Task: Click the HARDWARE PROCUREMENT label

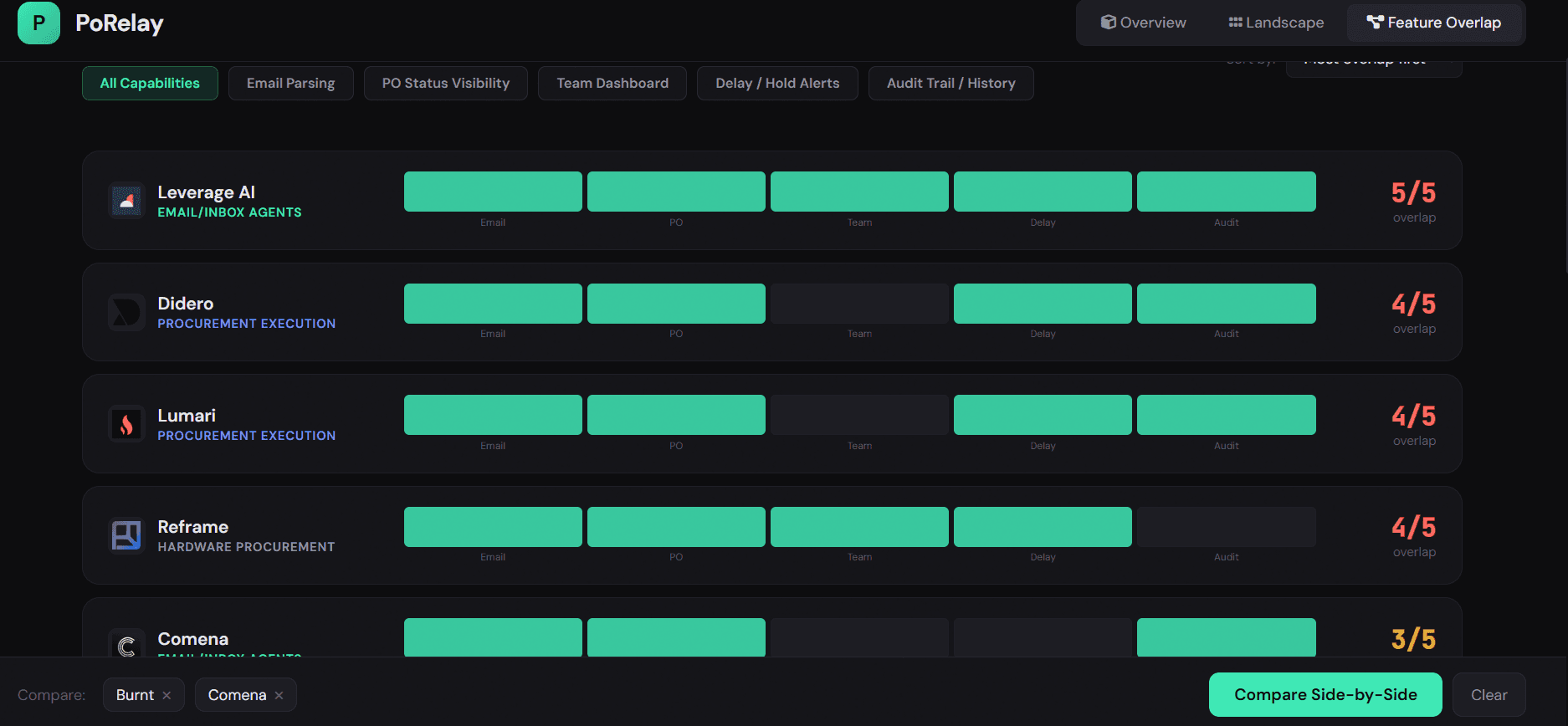Action: tap(246, 547)
